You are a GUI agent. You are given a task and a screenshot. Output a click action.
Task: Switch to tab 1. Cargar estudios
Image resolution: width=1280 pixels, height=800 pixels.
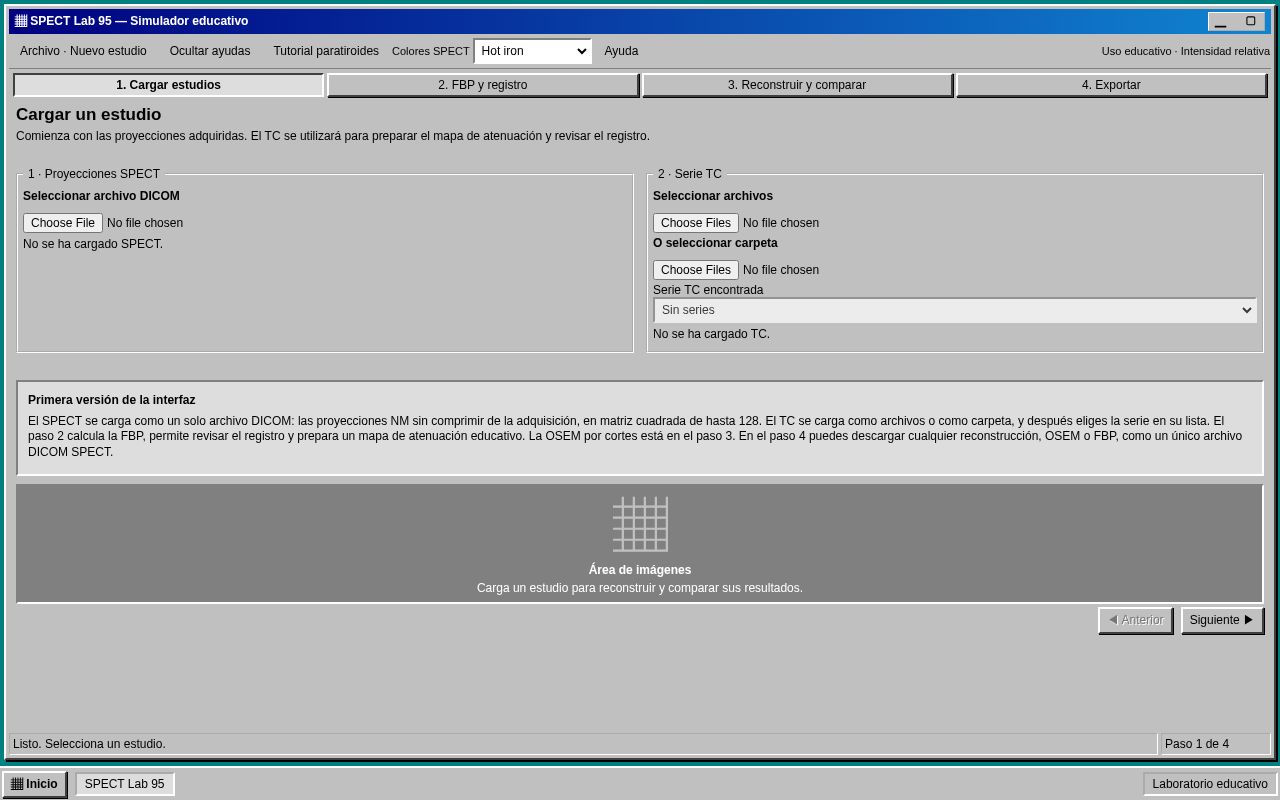pos(168,85)
